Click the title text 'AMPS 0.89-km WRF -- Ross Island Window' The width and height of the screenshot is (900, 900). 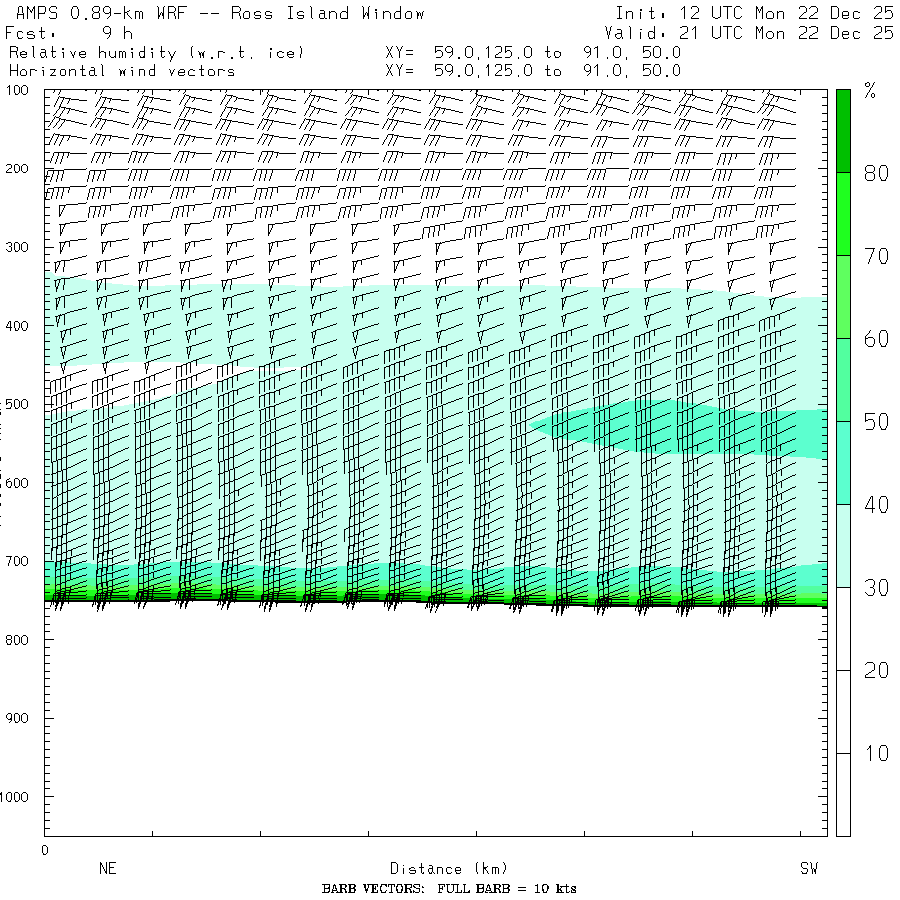coord(220,13)
